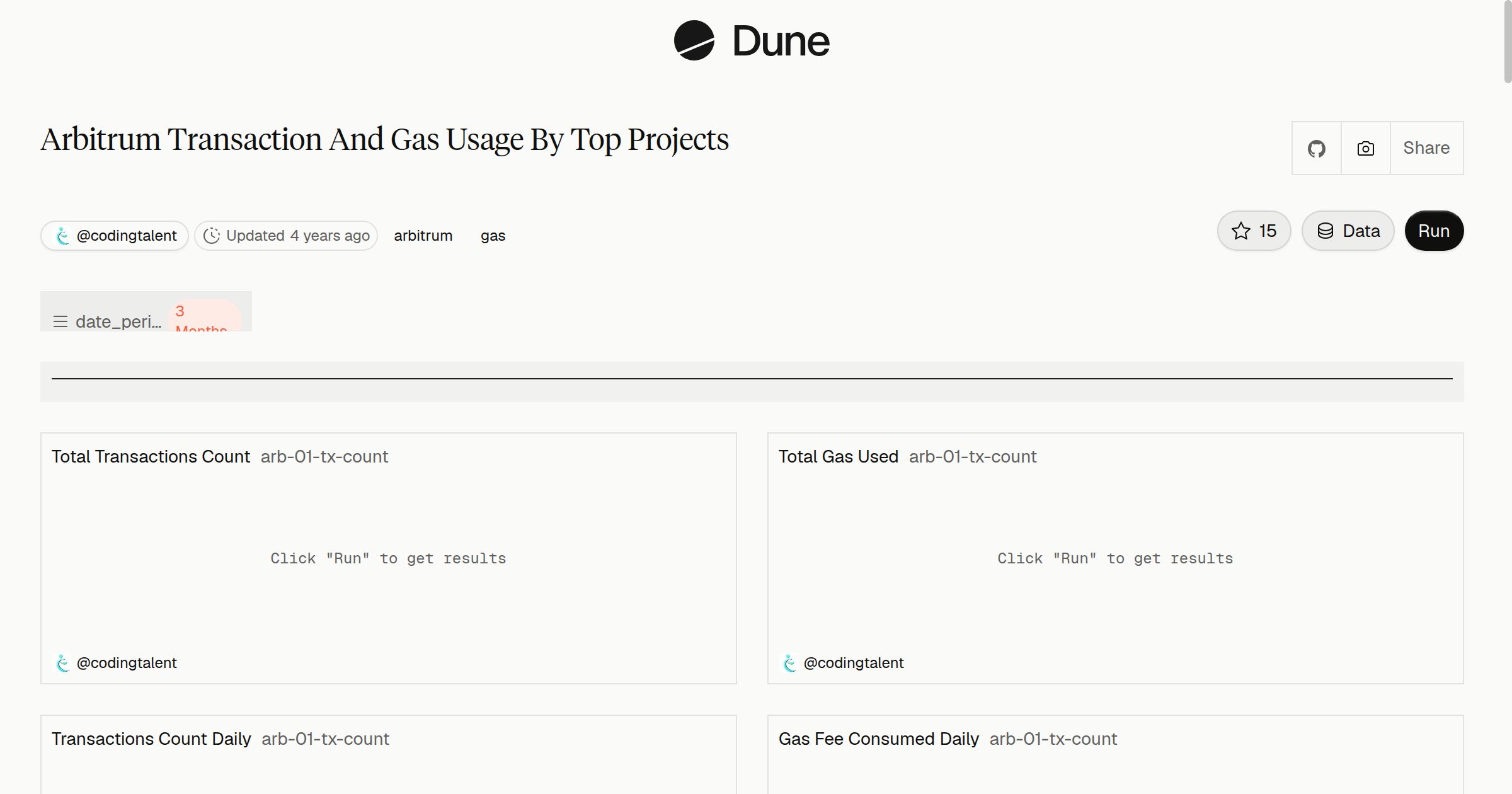
Task: Open arb-01-tx-count query in Transactions Count Daily
Action: point(326,739)
